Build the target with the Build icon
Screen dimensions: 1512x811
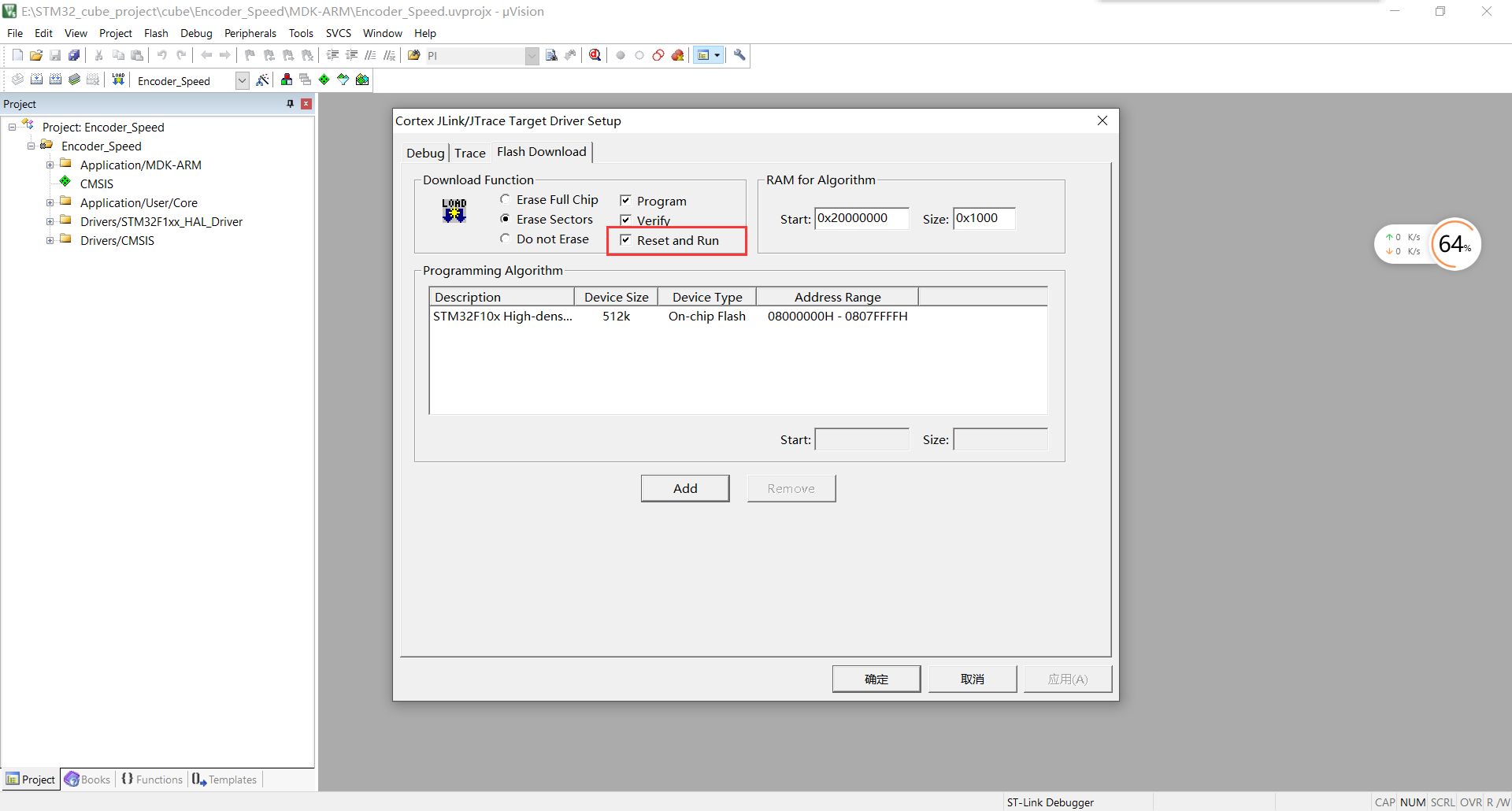point(36,80)
